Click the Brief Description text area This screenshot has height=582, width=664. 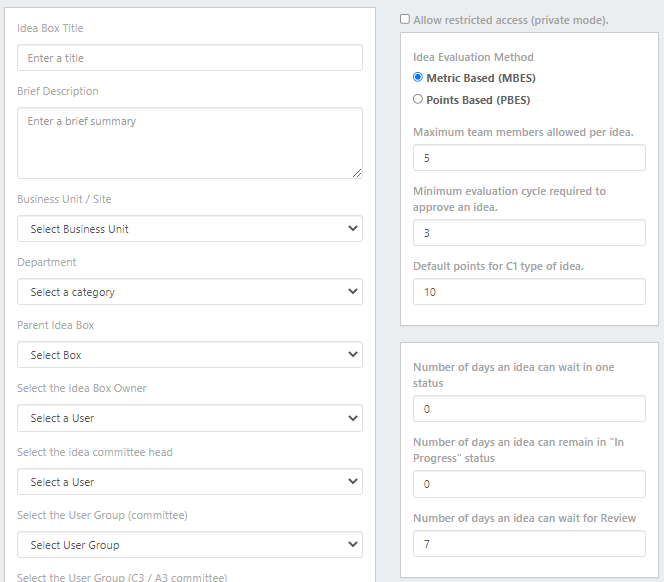190,143
